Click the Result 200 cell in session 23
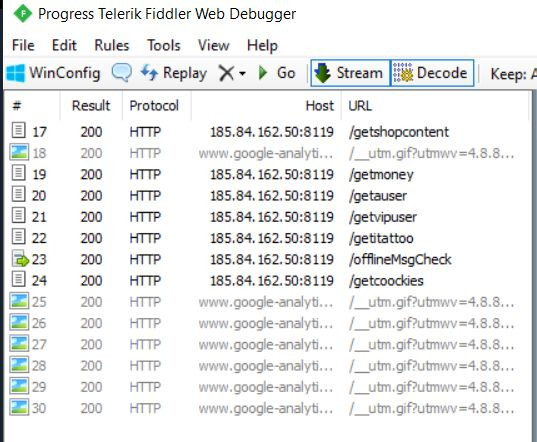The height and width of the screenshot is (442, 537). pyautogui.click(x=91, y=260)
